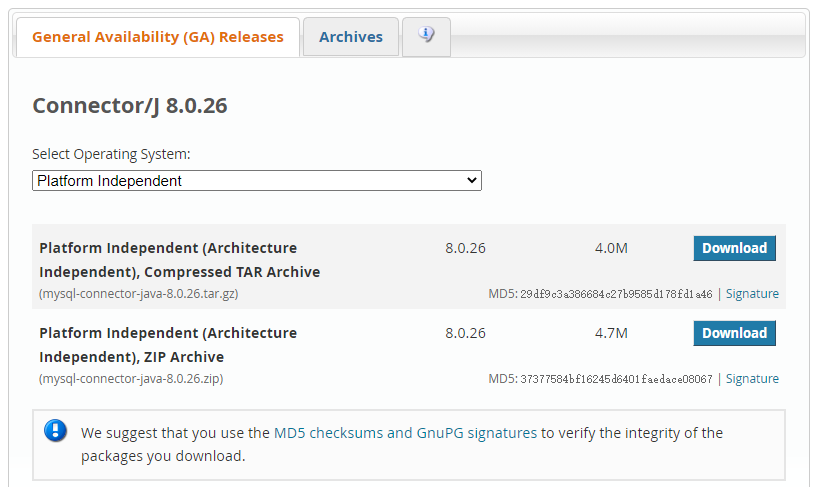The width and height of the screenshot is (836, 487).
Task: Click the ZIP Archive title text
Action: point(168,345)
